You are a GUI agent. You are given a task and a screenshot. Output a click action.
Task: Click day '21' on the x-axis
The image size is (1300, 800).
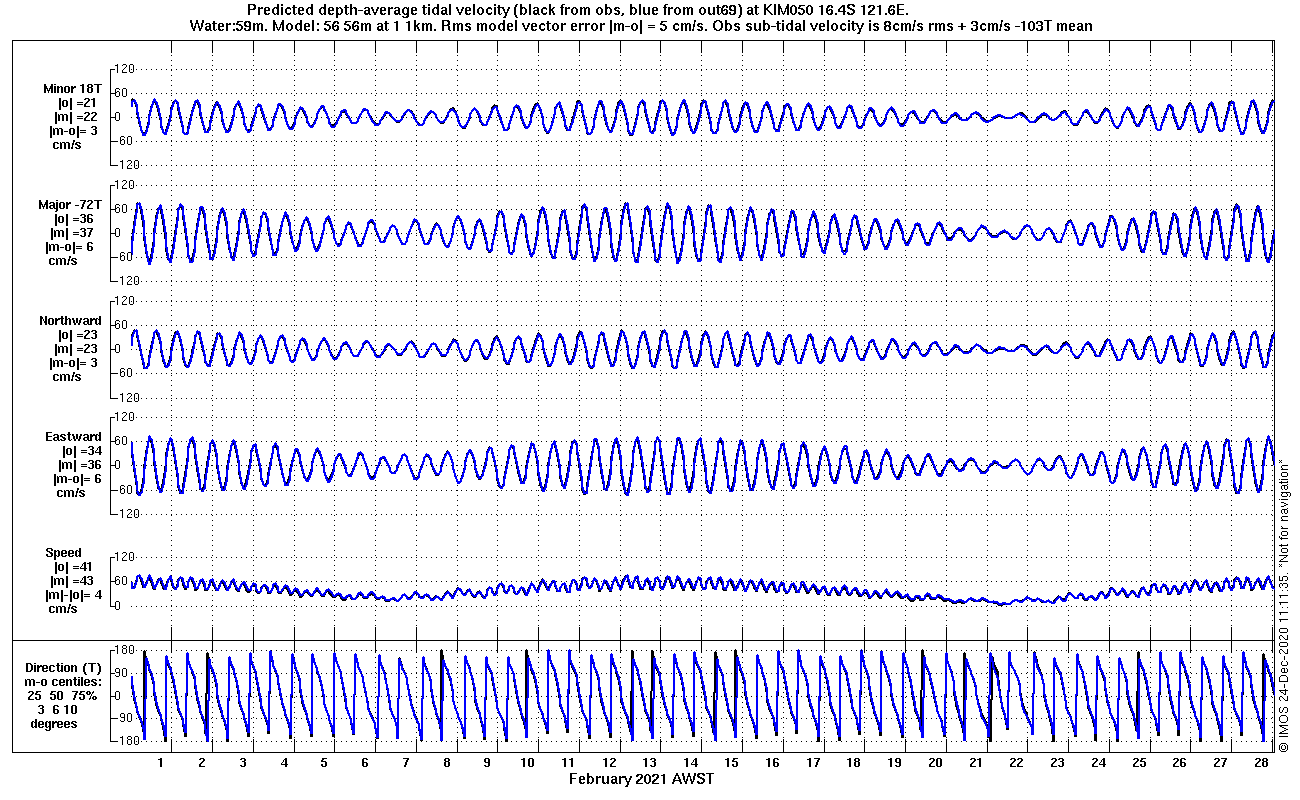pyautogui.click(x=976, y=762)
